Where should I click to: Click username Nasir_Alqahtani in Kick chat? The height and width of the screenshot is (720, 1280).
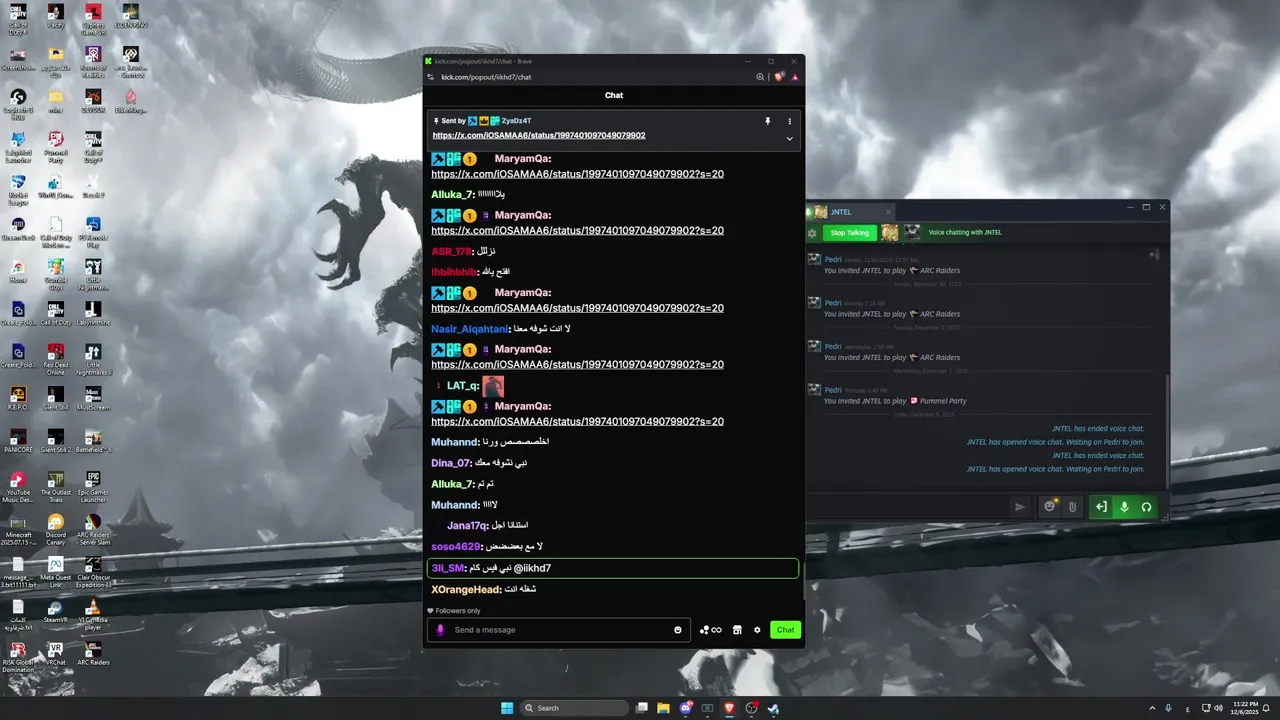tap(469, 329)
